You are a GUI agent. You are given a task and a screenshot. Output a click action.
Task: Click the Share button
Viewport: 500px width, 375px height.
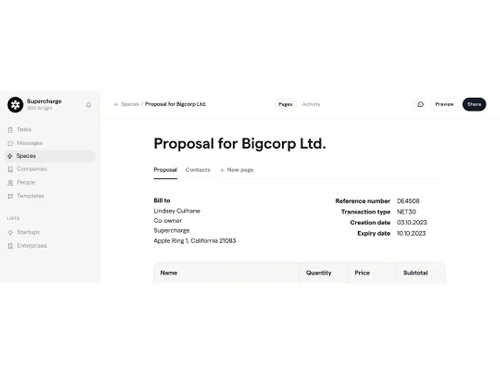pos(474,104)
